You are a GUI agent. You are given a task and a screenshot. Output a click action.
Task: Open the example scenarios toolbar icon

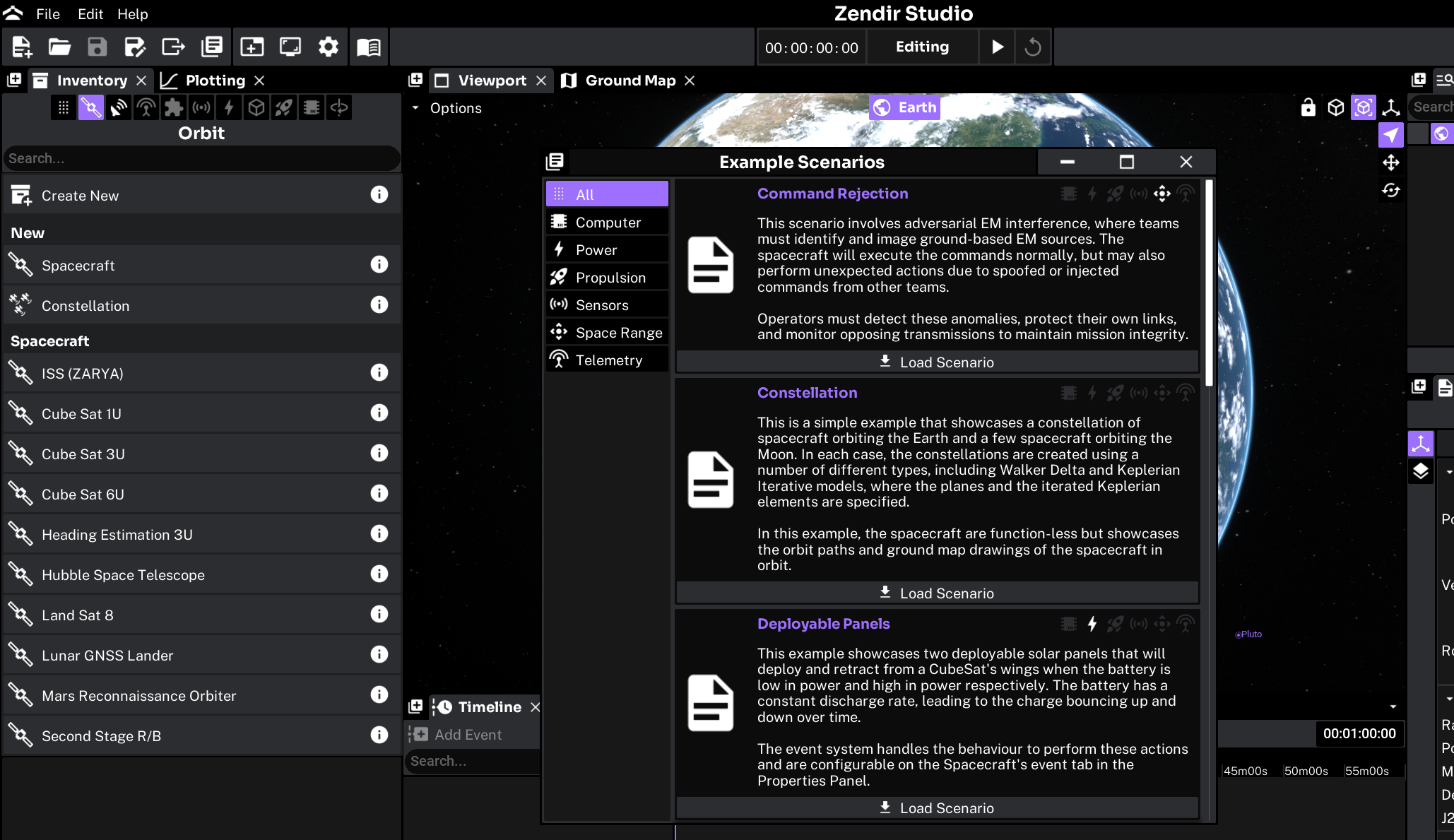point(212,47)
